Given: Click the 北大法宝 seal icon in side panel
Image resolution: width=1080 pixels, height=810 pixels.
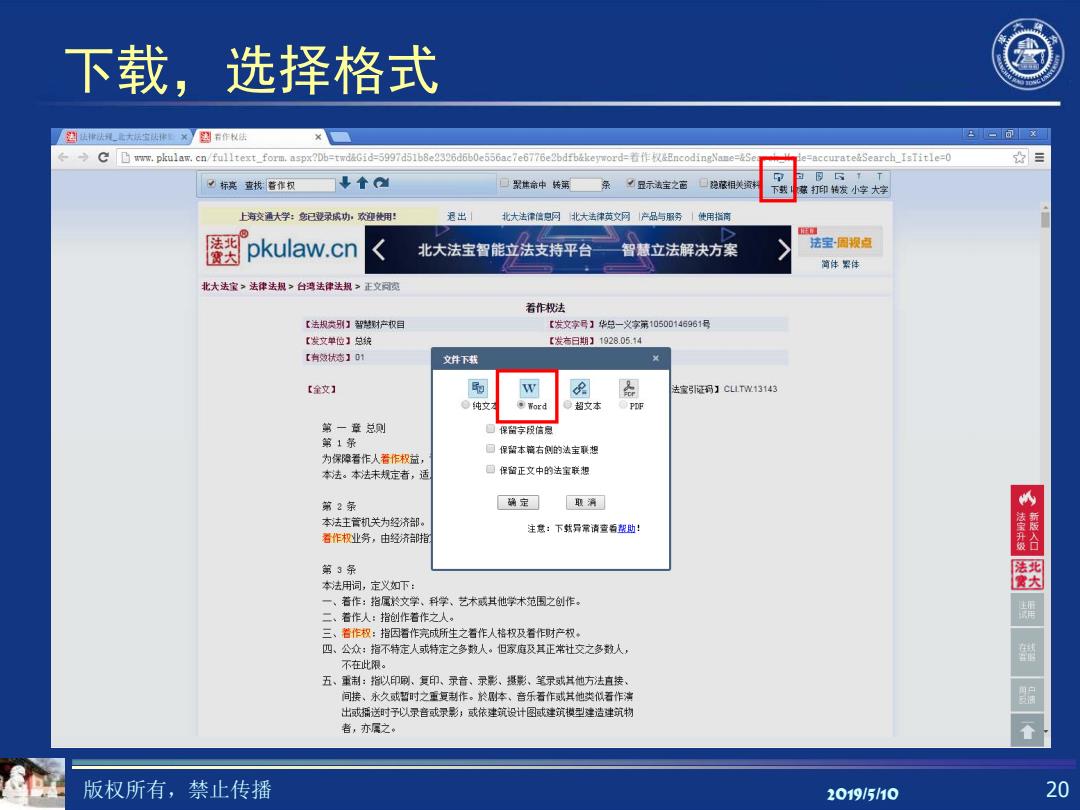Looking at the screenshot, I should point(1027,574).
